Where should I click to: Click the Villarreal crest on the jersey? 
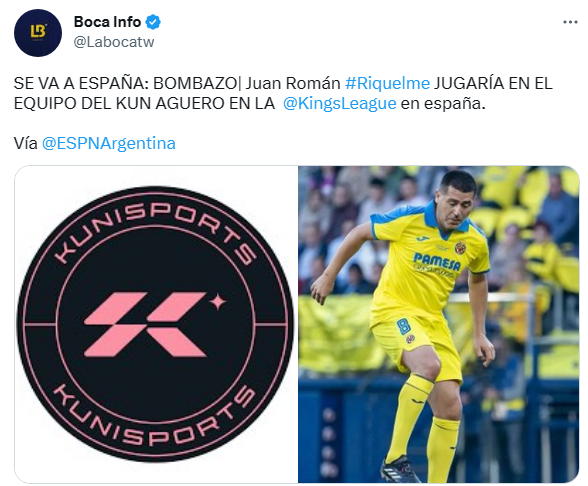pyautogui.click(x=460, y=248)
